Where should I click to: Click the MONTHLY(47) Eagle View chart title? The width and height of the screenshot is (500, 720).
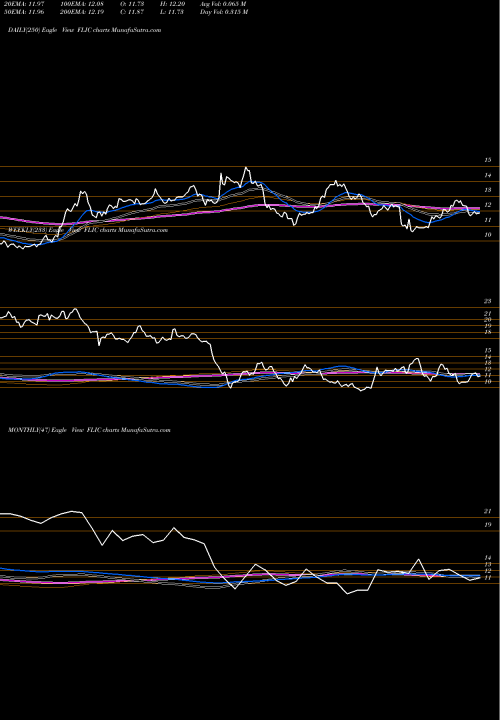tap(89, 430)
